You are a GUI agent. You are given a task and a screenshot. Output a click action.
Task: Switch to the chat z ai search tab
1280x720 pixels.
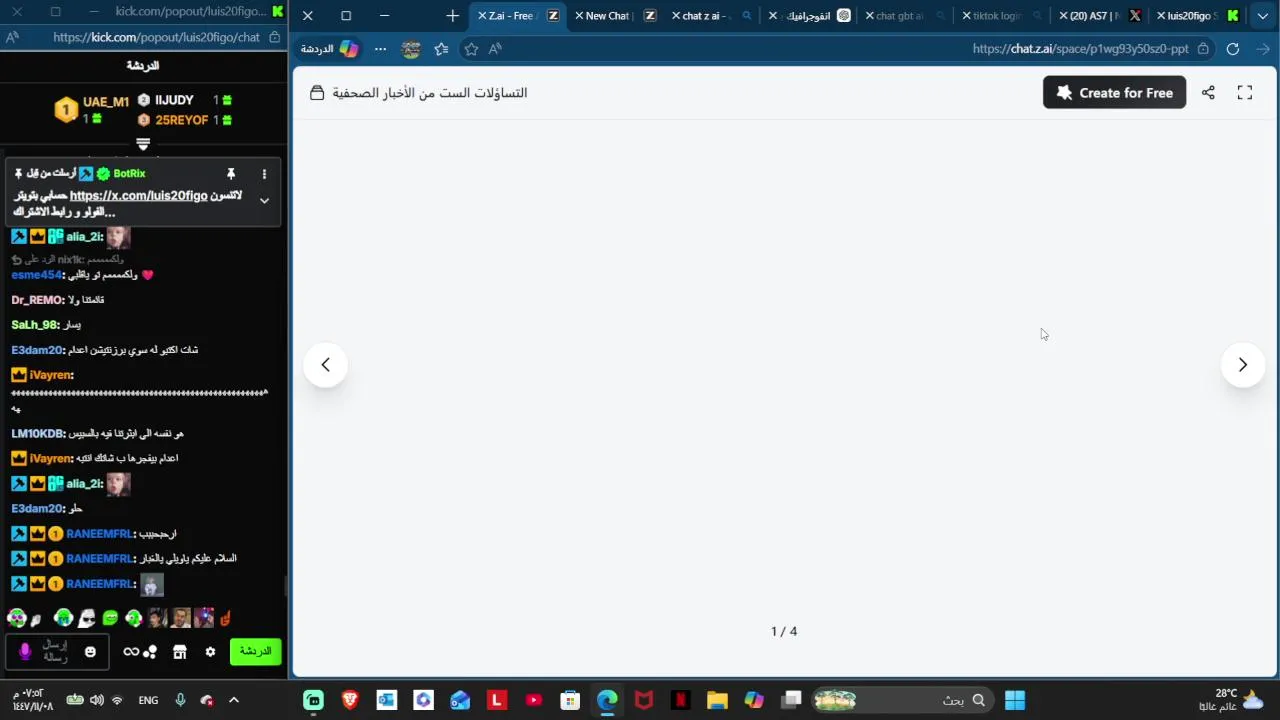pyautogui.click(x=712, y=16)
